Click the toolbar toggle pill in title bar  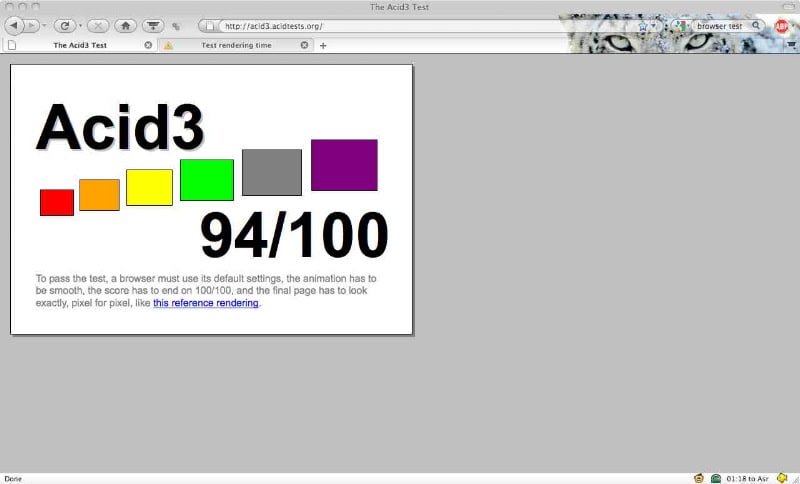[789, 7]
